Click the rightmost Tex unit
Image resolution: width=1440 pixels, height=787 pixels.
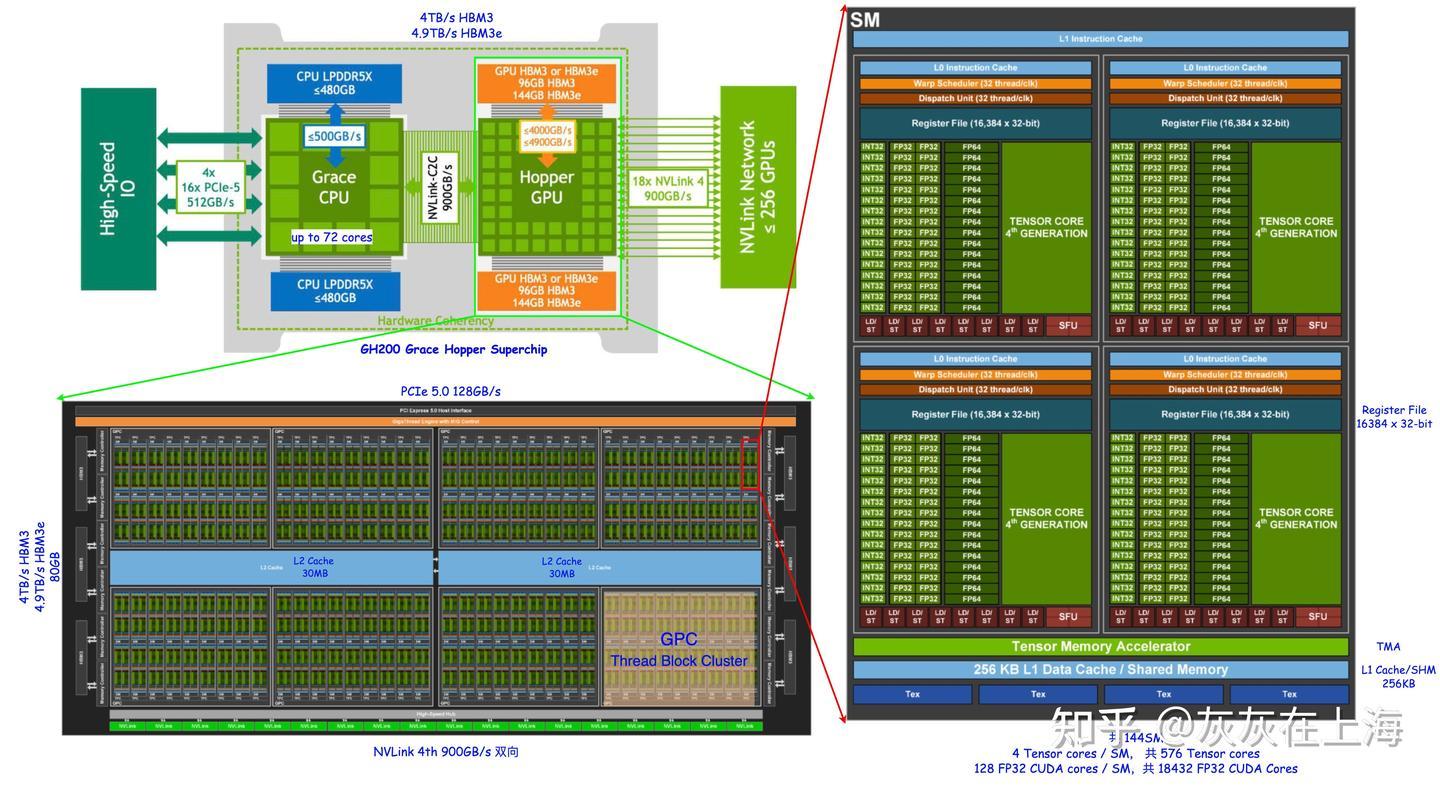(1289, 694)
